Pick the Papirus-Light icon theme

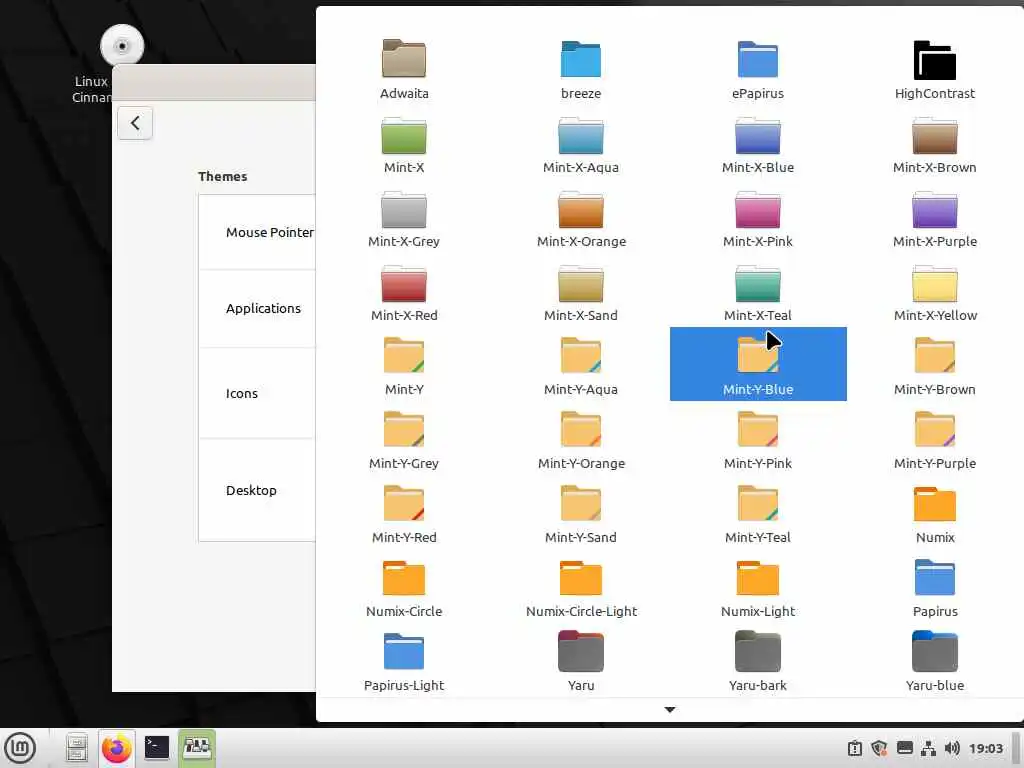click(x=404, y=660)
